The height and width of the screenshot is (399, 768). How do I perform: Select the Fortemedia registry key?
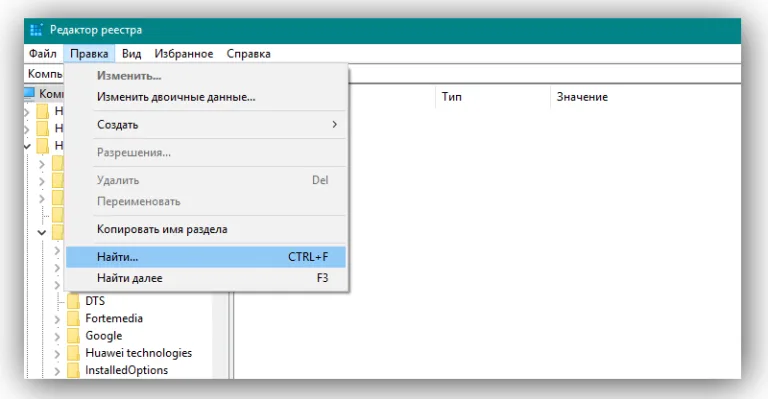point(114,319)
